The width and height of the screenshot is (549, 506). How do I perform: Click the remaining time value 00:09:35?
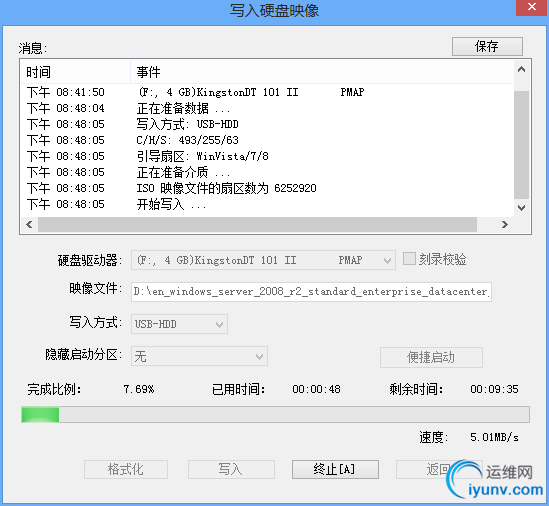494,389
